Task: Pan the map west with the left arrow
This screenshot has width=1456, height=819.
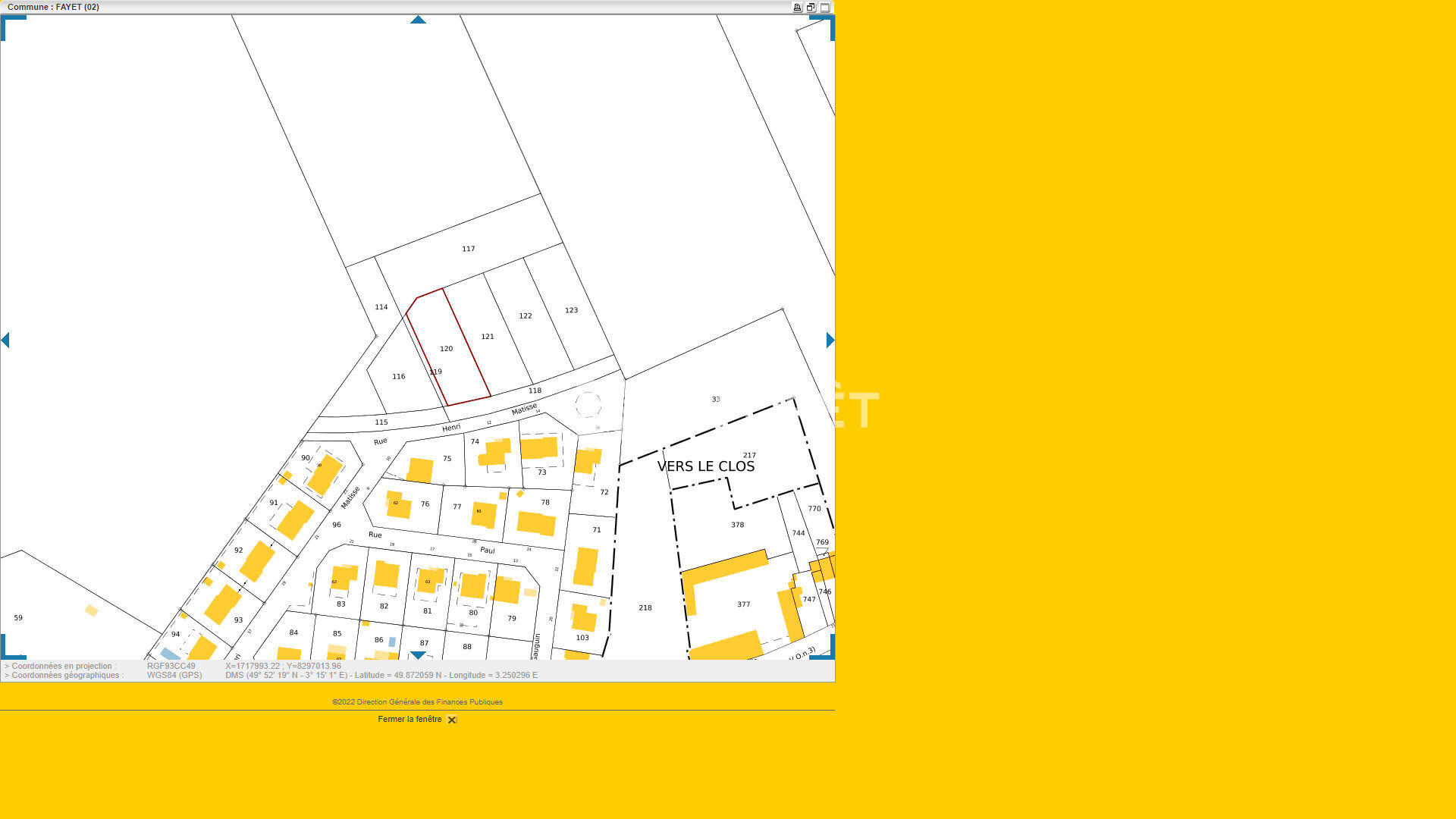Action: [x=5, y=340]
